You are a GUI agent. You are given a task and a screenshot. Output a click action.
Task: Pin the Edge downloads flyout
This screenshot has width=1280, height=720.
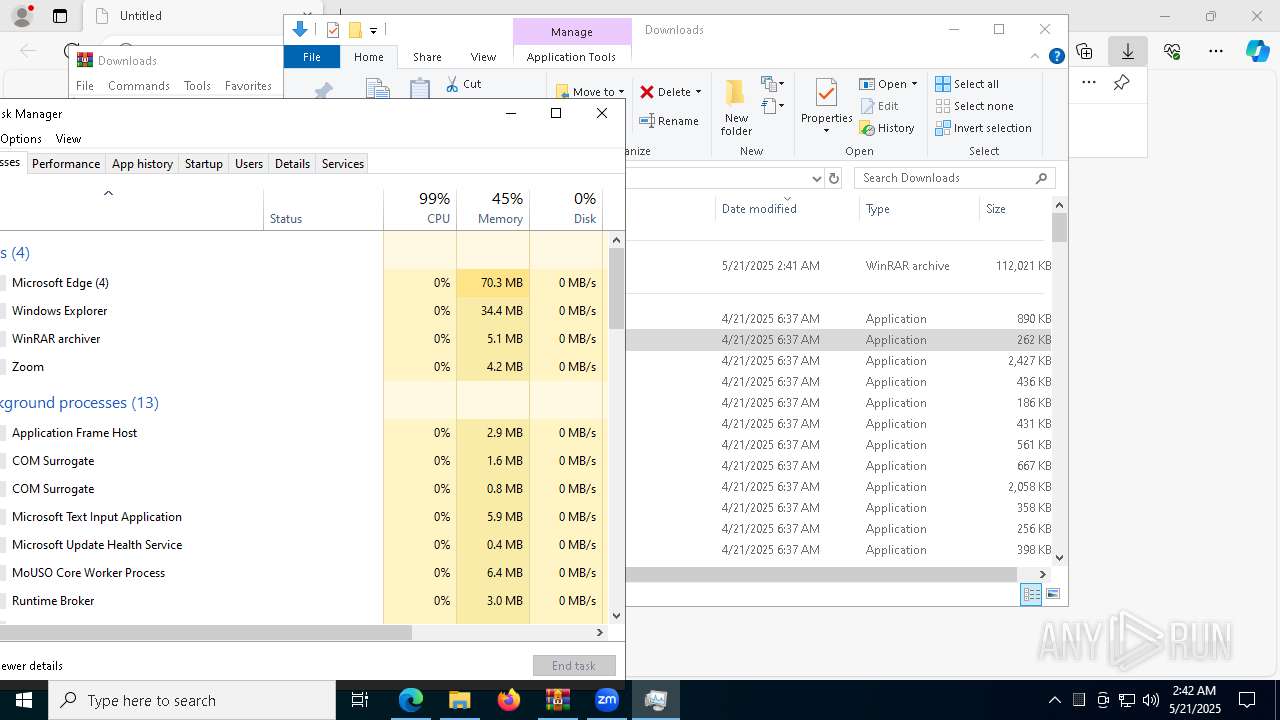click(1122, 83)
